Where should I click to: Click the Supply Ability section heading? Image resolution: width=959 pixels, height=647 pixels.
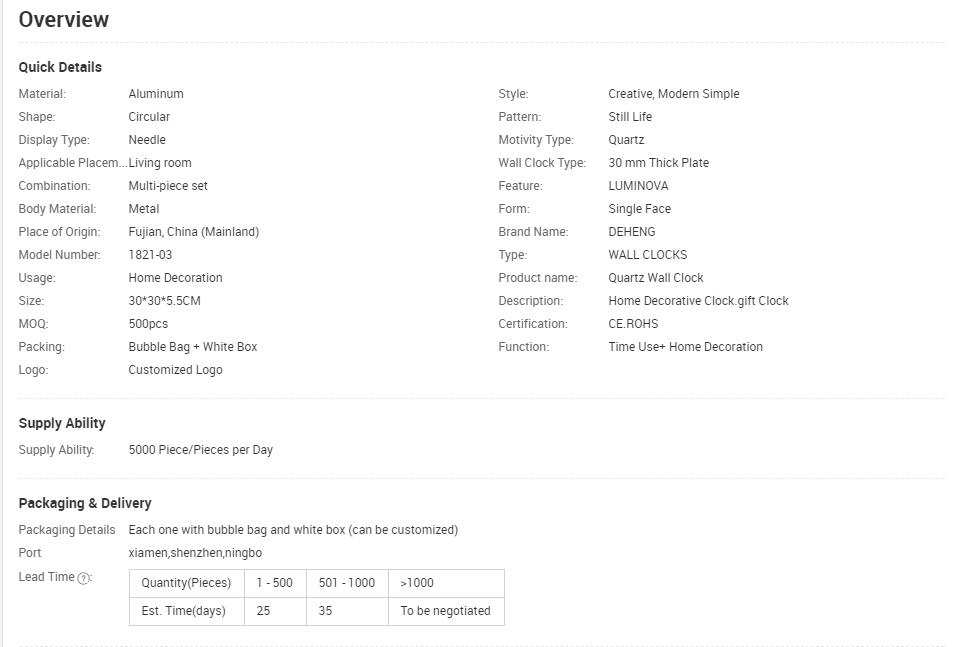coord(62,423)
